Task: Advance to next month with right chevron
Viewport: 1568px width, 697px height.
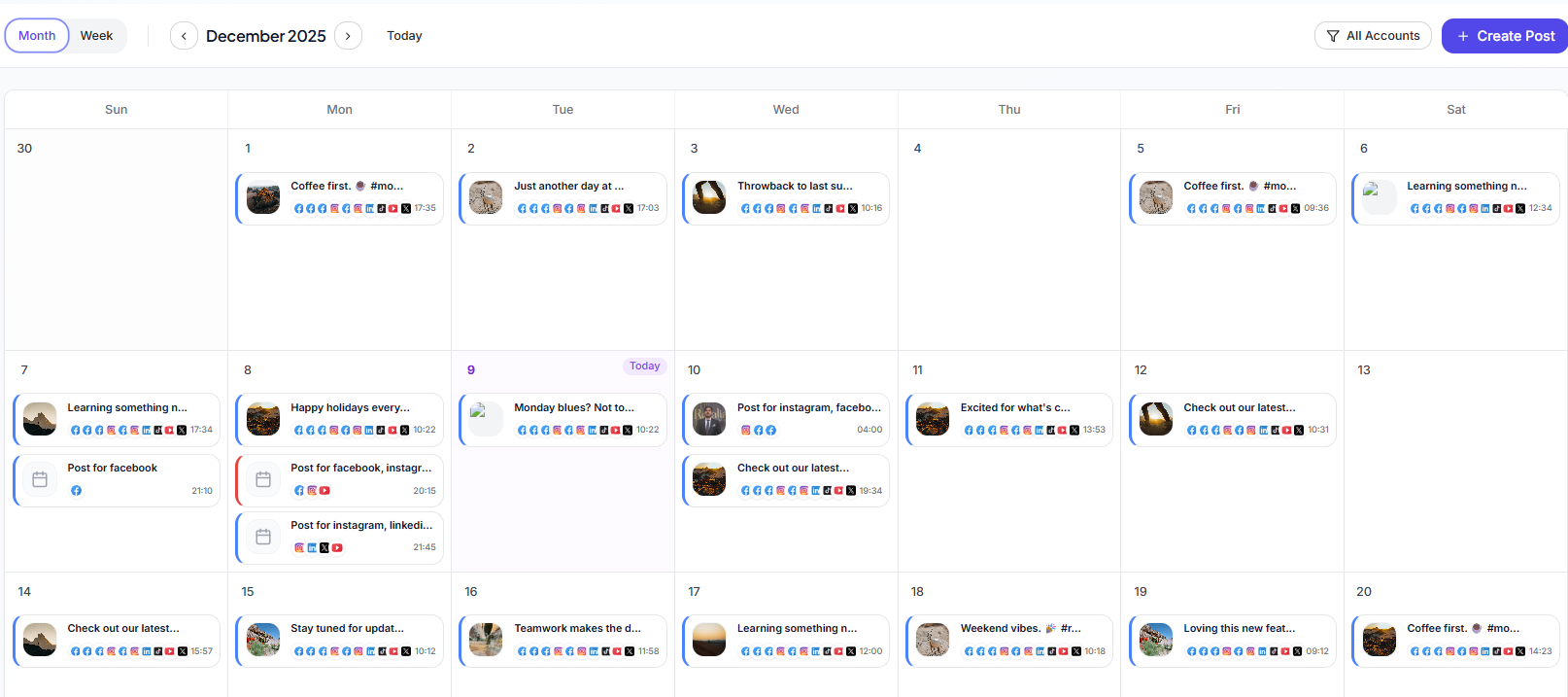Action: tap(348, 36)
